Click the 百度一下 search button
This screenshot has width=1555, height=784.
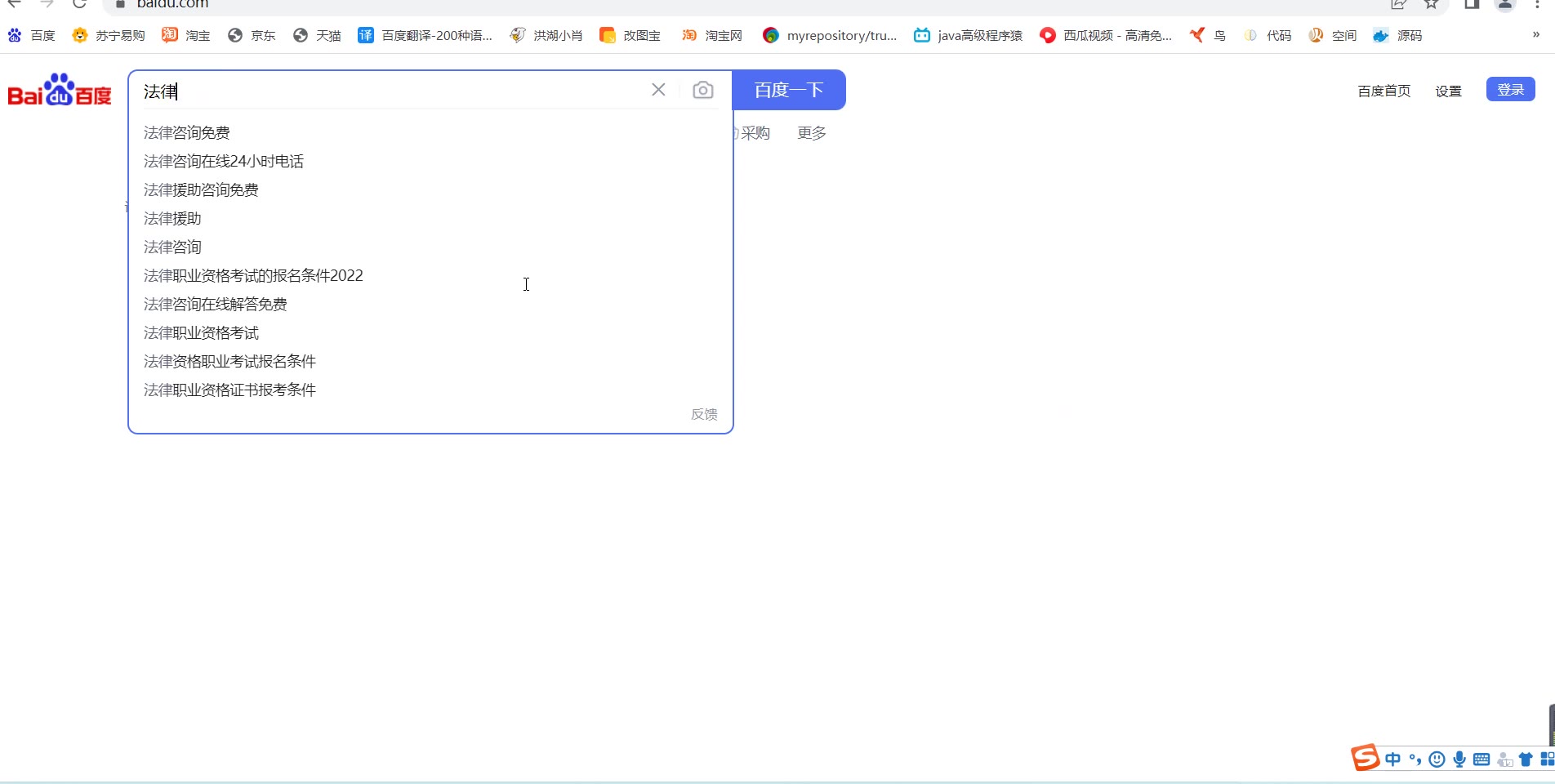click(789, 90)
